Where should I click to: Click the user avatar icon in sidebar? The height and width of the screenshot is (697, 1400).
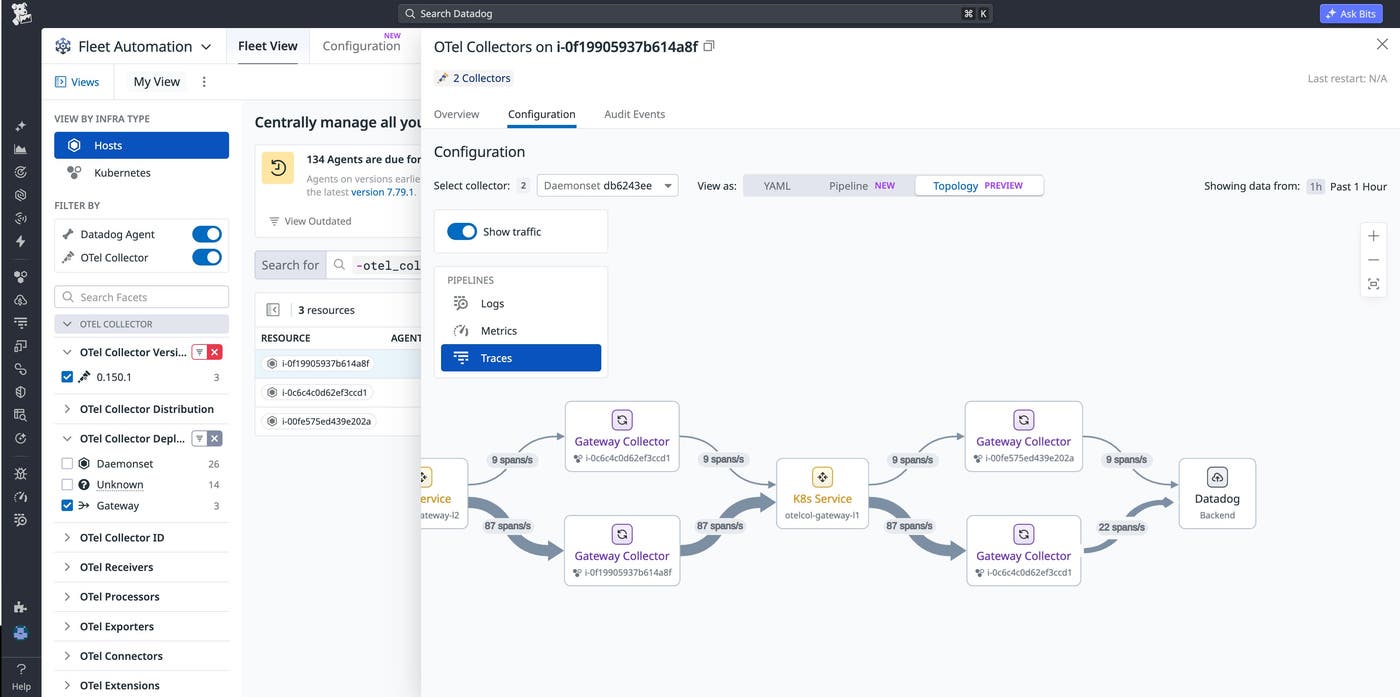click(x=20, y=632)
